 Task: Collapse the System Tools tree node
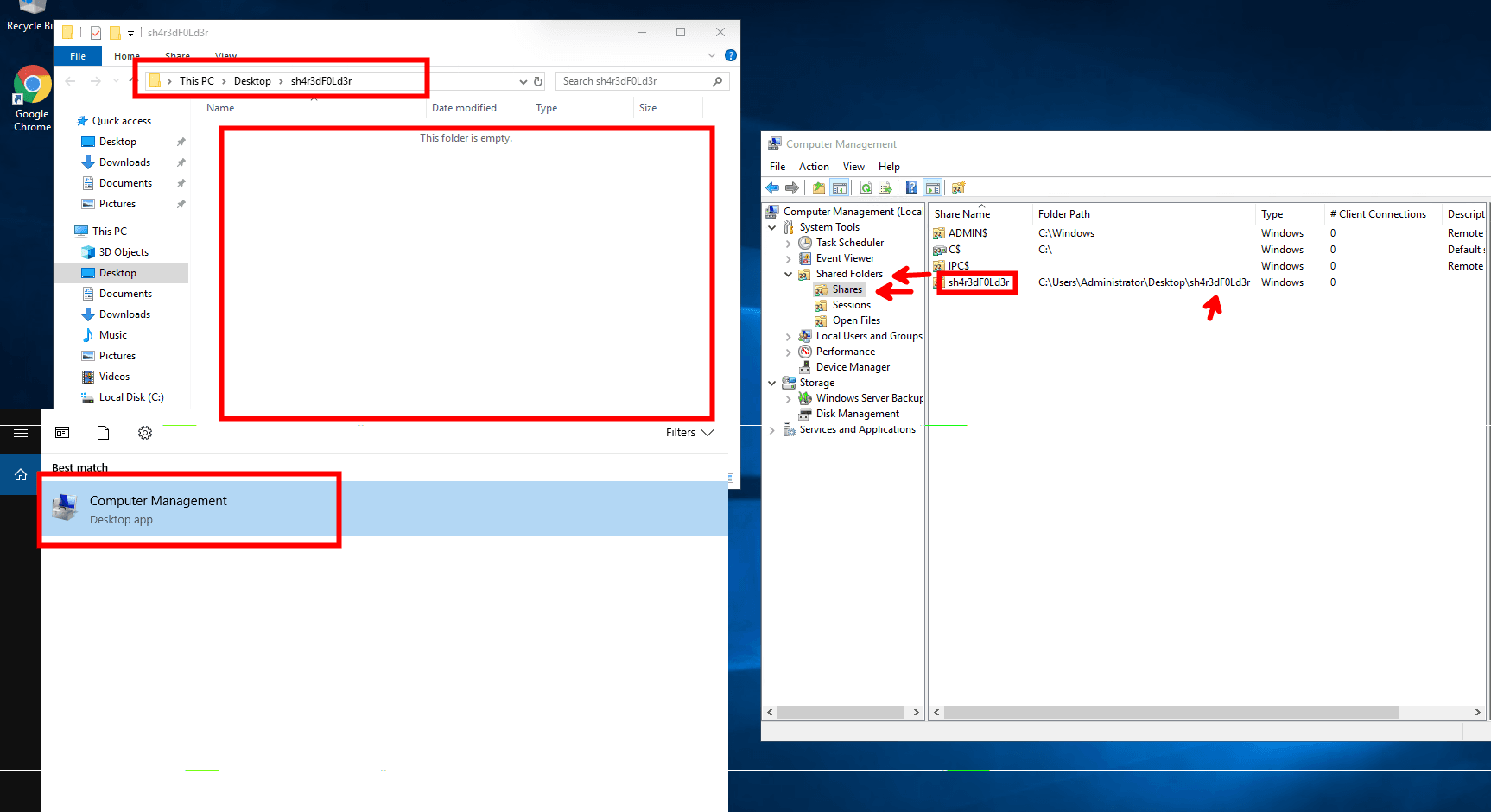point(772,227)
